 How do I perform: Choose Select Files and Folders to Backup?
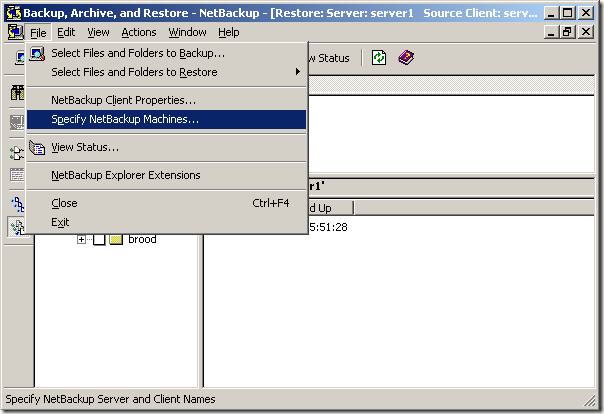166,53
